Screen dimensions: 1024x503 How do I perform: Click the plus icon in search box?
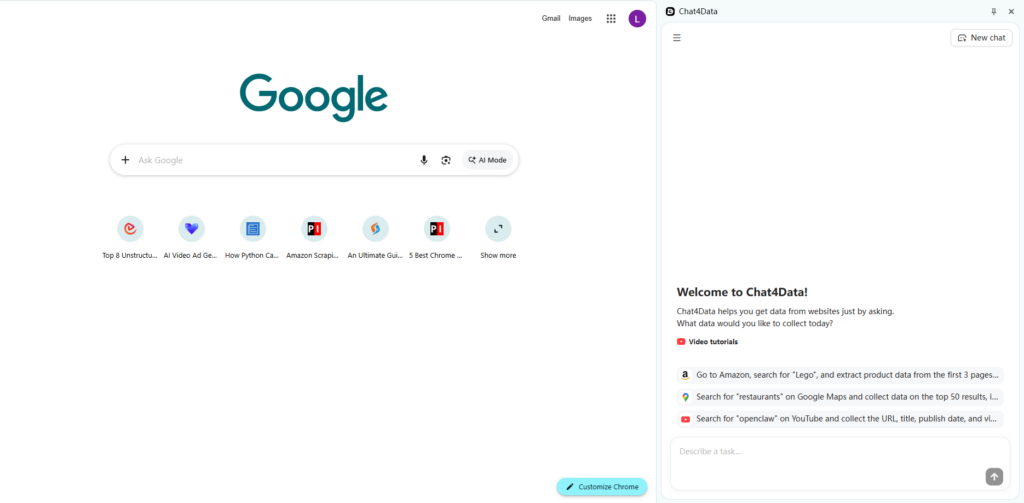point(125,160)
